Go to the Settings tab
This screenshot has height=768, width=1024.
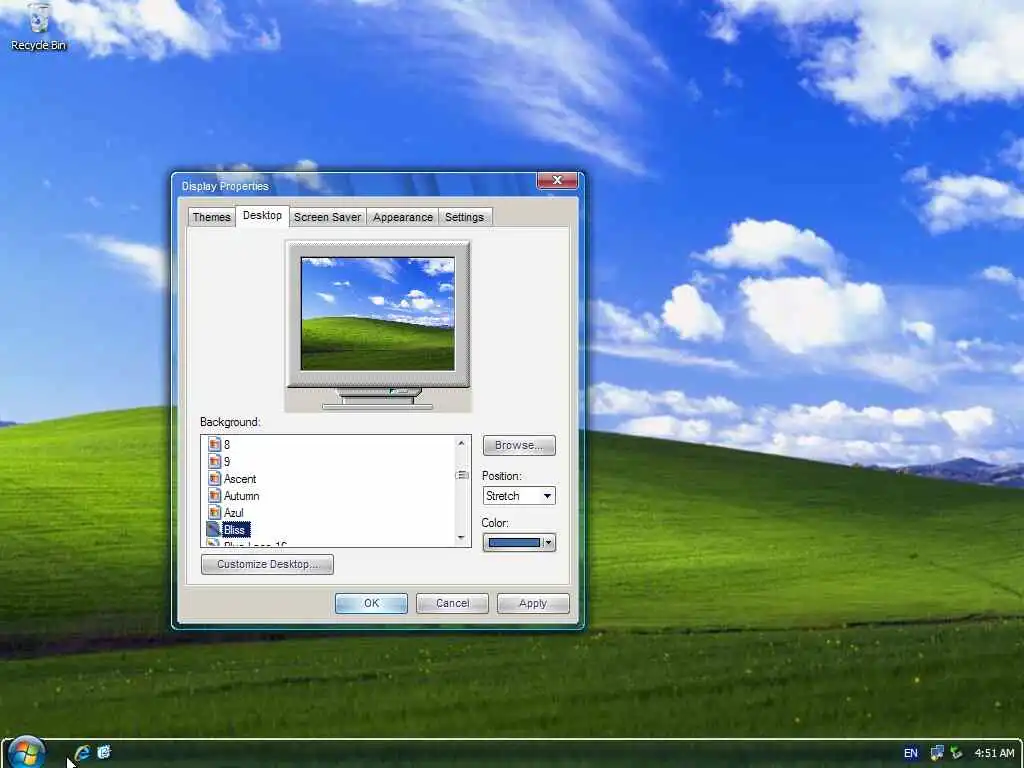[464, 217]
